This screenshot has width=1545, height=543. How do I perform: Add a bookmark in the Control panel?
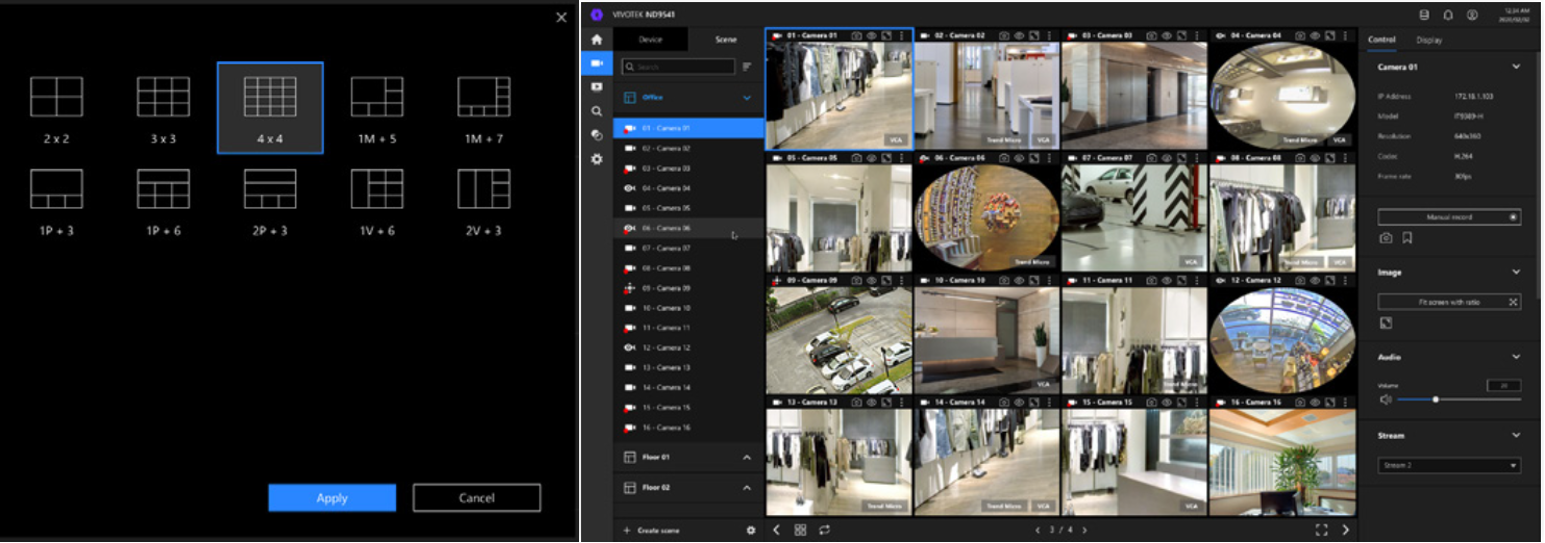[x=1407, y=238]
